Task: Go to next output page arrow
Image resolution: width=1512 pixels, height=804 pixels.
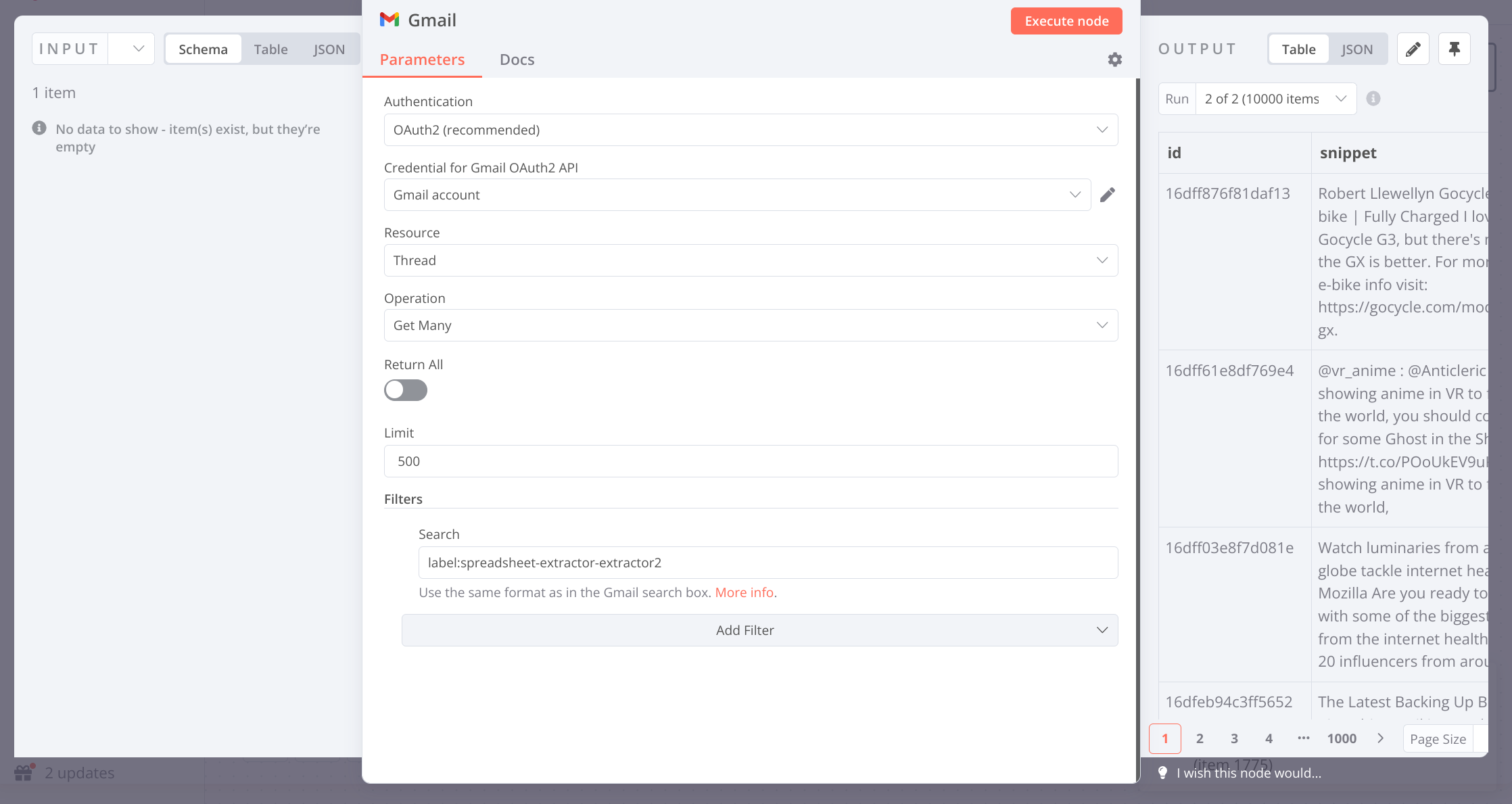Action: [1380, 738]
